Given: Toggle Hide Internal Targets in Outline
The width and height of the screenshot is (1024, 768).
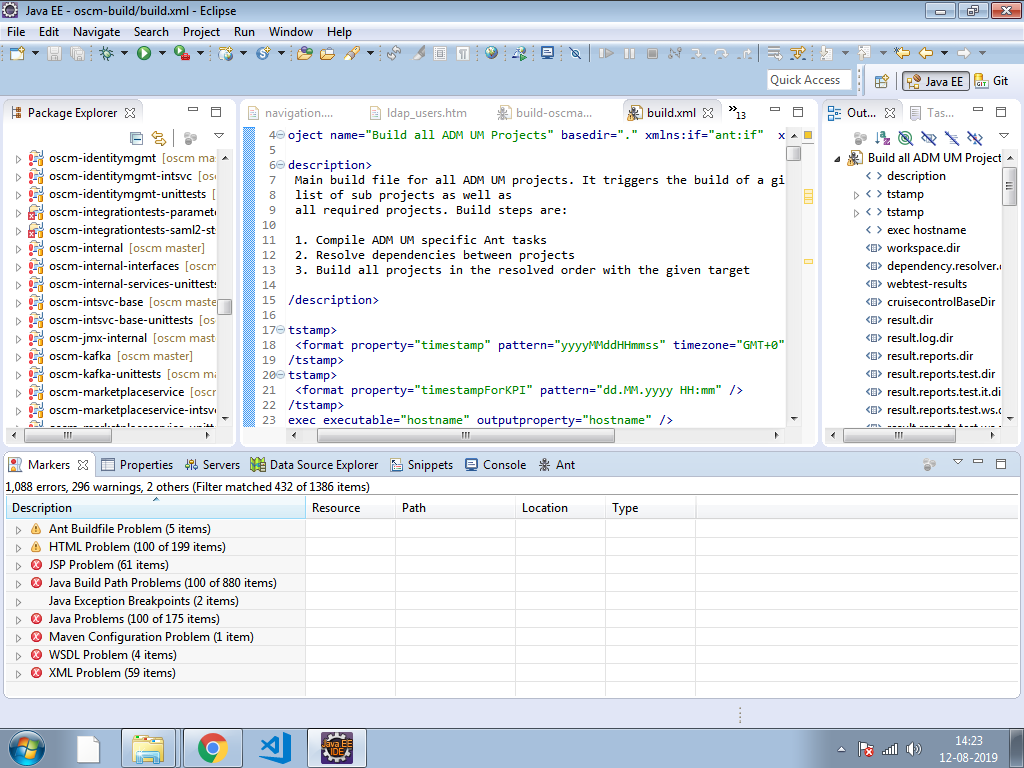Looking at the screenshot, I should (905, 138).
